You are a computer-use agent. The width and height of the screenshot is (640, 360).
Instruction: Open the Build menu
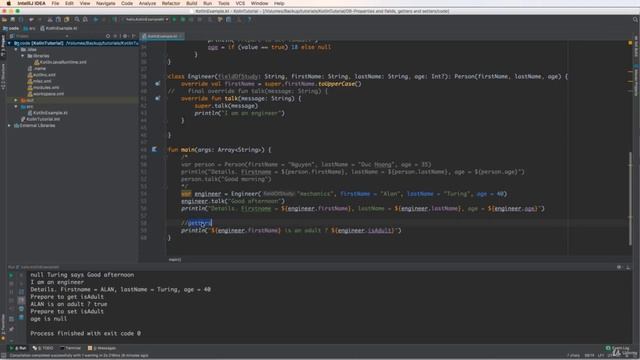(191, 3)
